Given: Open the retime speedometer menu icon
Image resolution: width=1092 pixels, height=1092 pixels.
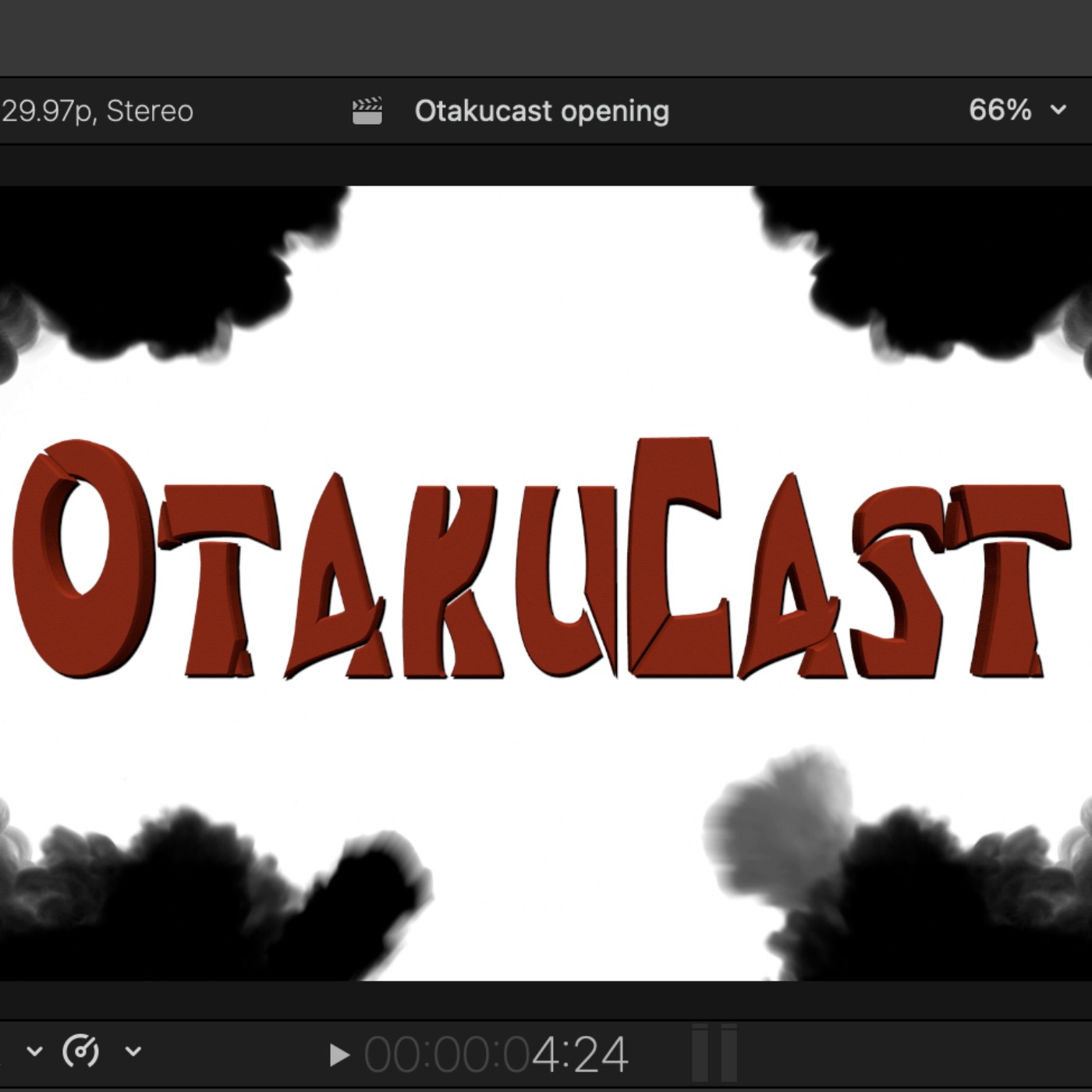Looking at the screenshot, I should 80,1051.
